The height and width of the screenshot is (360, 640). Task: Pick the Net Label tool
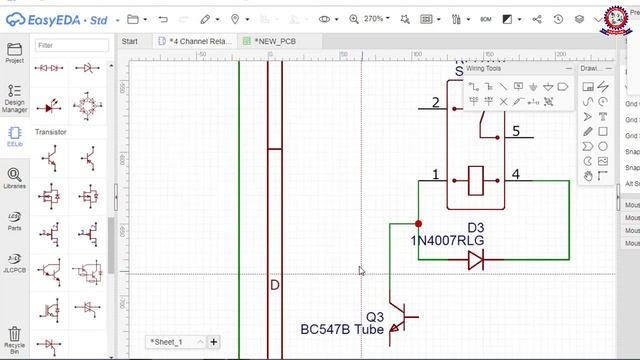tap(518, 87)
